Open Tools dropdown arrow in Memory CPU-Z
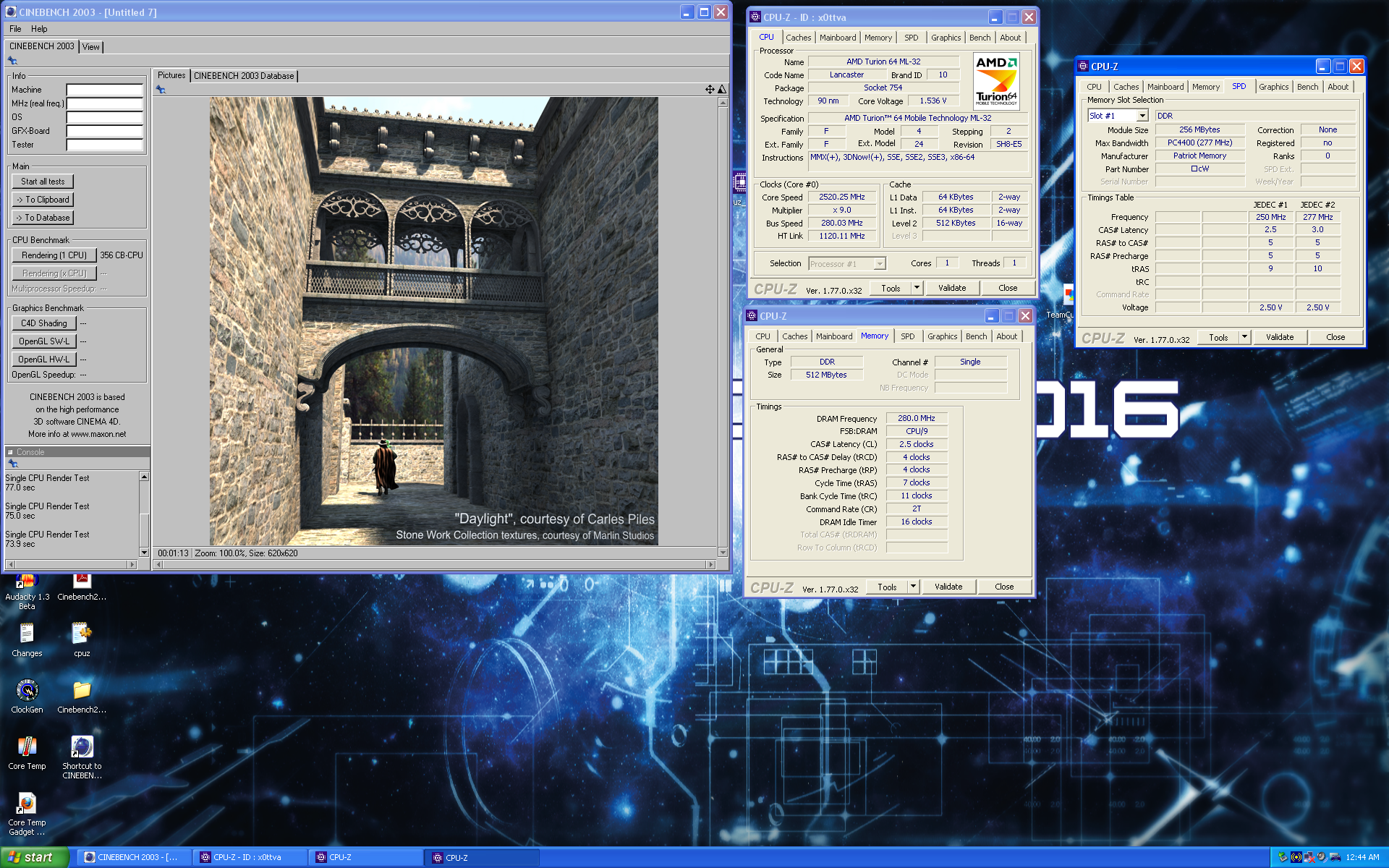 coord(913,587)
